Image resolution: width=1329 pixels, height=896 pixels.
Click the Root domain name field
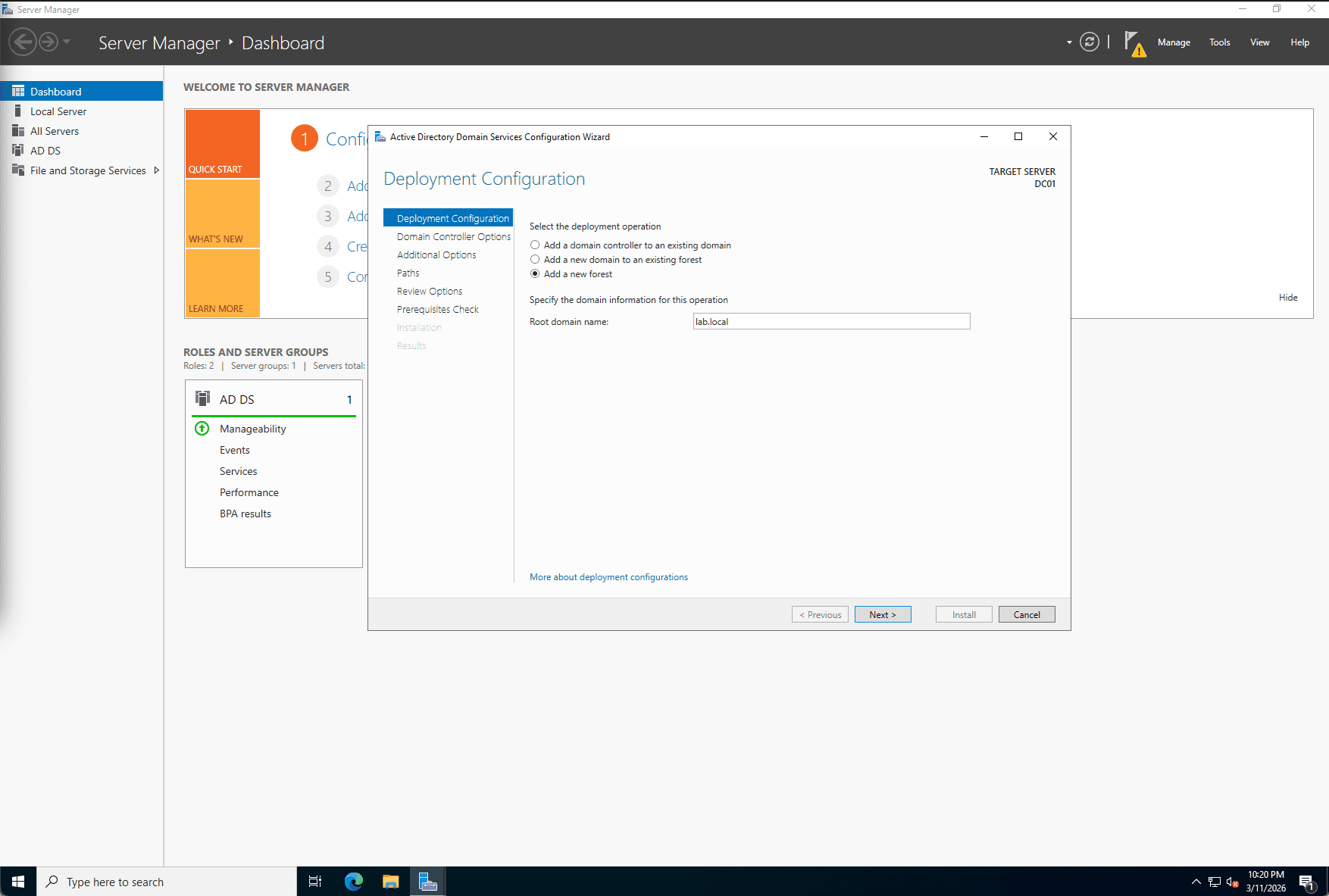pyautogui.click(x=831, y=322)
